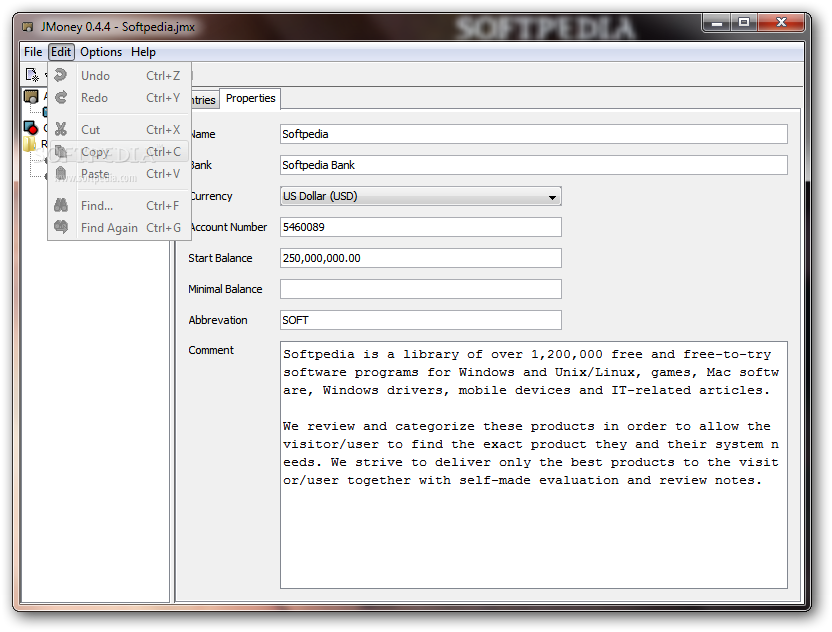This screenshot has height=632, width=832.
Task: Click inside the Comment text area
Action: pyautogui.click(x=533, y=465)
